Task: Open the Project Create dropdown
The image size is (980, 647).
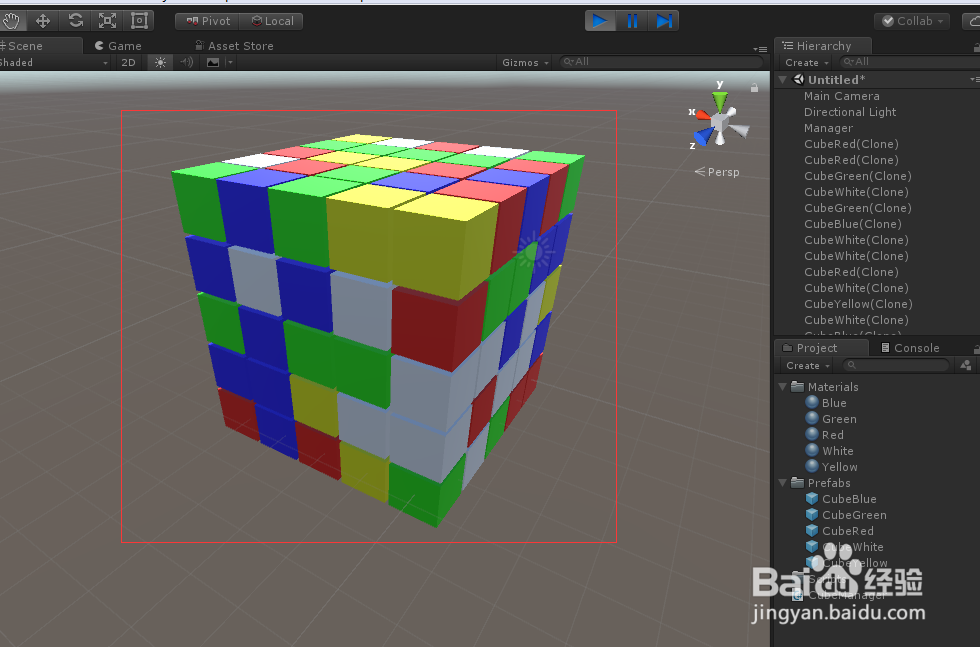Action: pyautogui.click(x=808, y=366)
